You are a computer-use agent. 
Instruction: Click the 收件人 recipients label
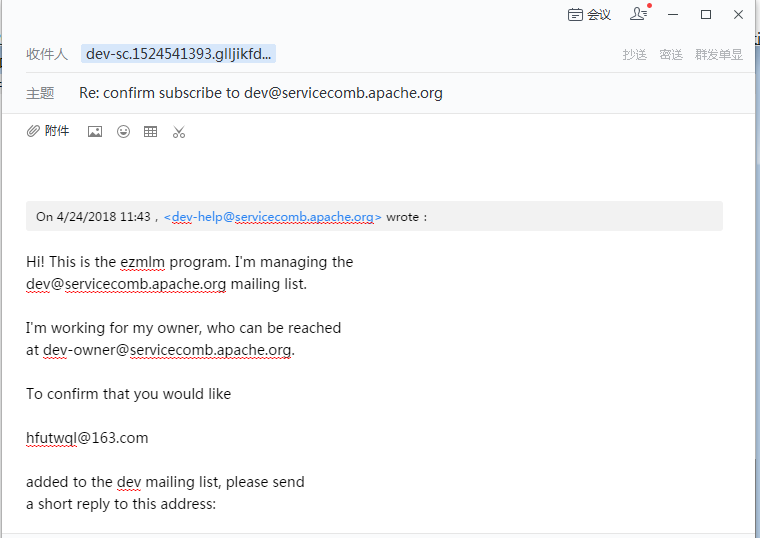tap(47, 54)
